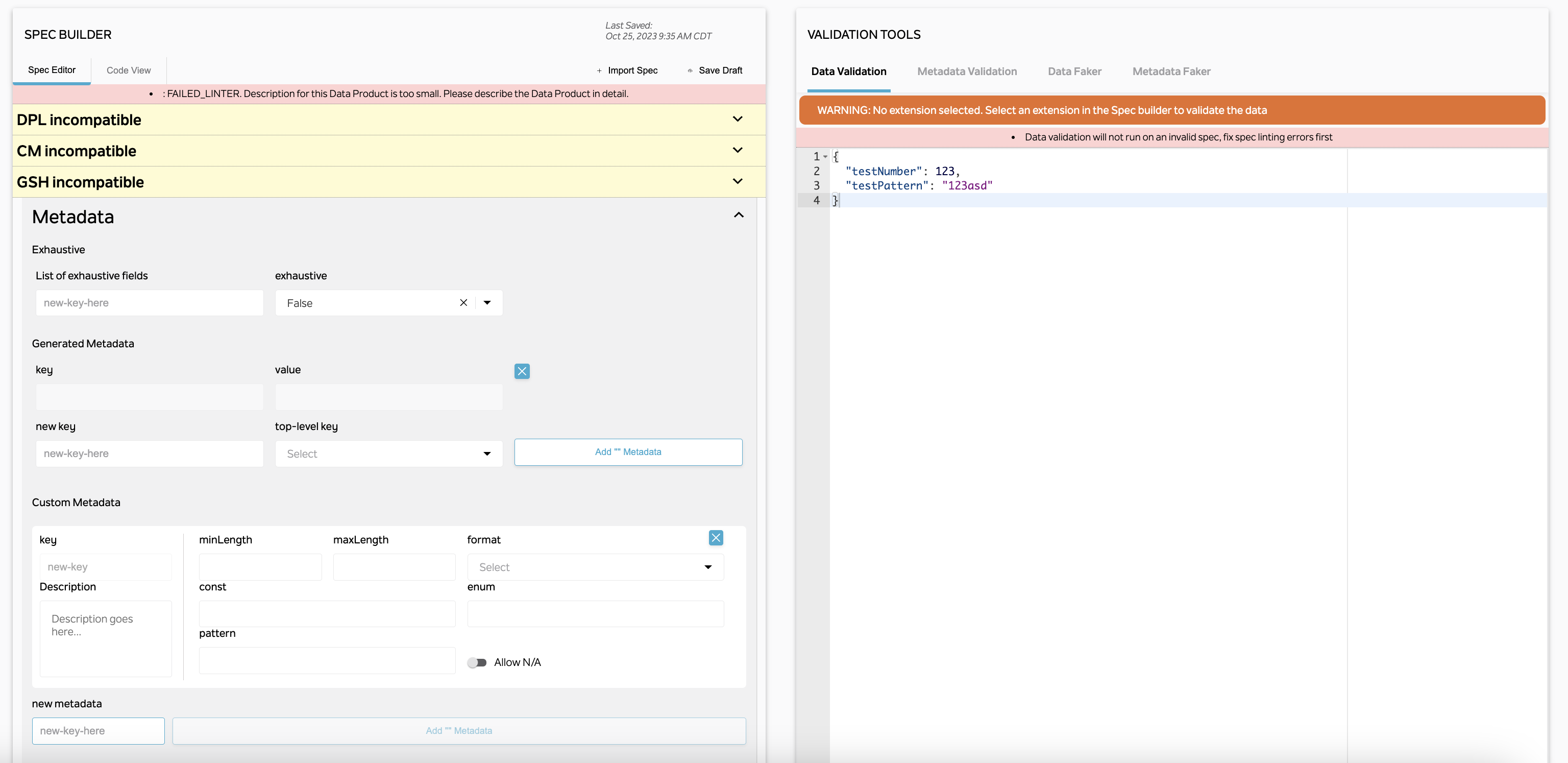Click the Last Saved timestamp text

658,31
